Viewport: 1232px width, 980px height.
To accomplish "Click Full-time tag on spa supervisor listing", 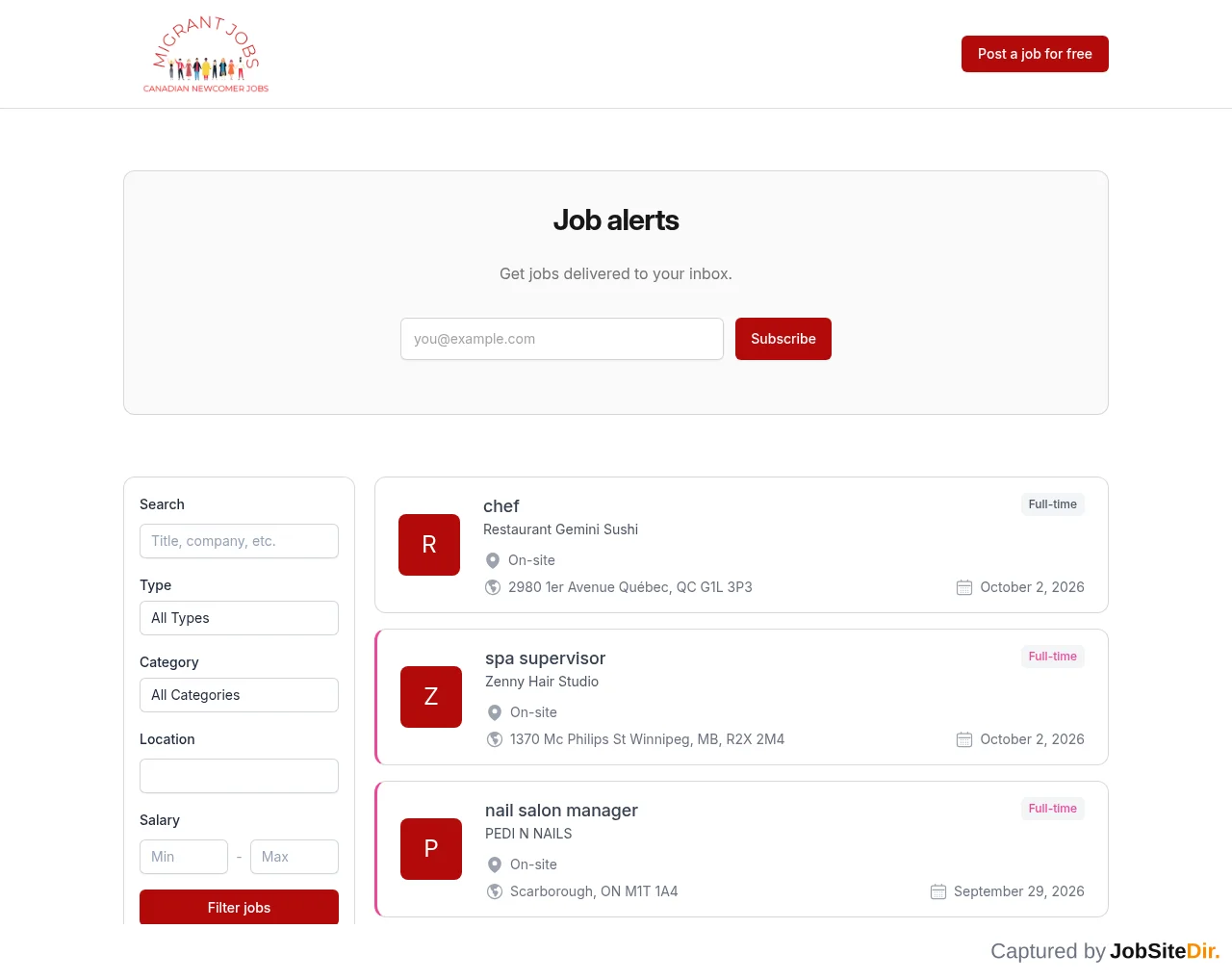I will pos(1052,657).
